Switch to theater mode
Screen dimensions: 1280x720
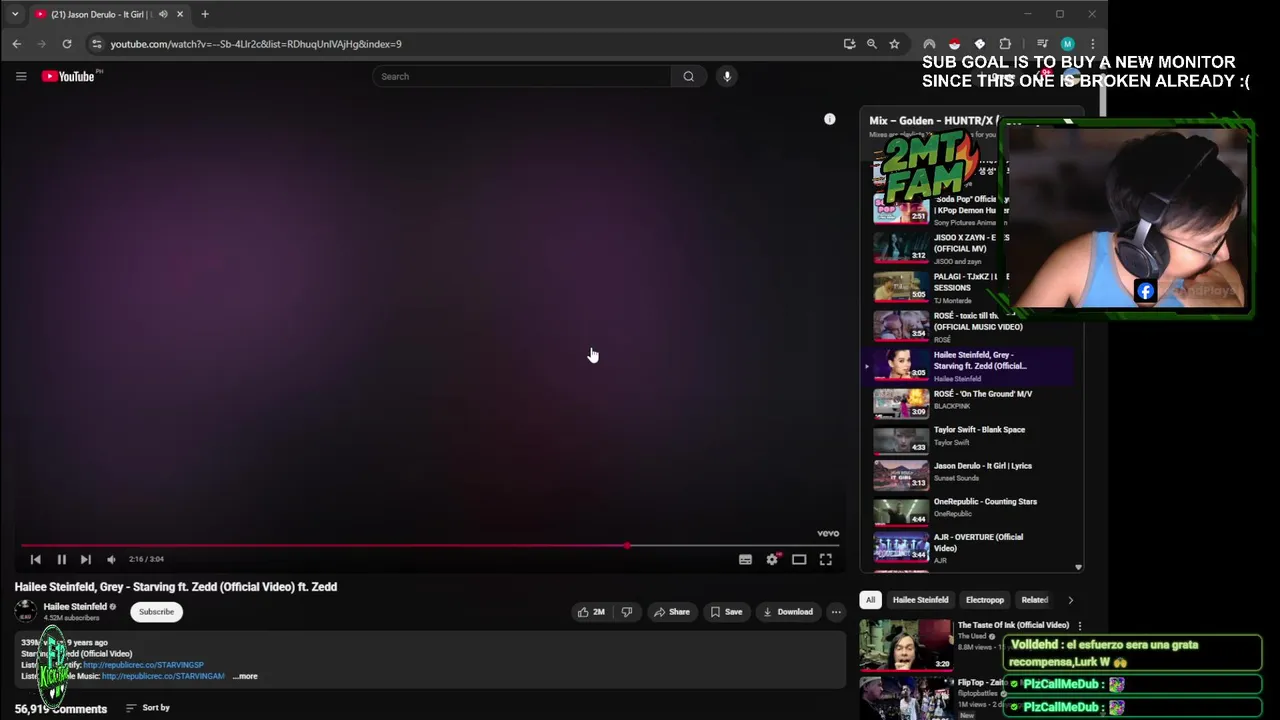[x=799, y=560]
